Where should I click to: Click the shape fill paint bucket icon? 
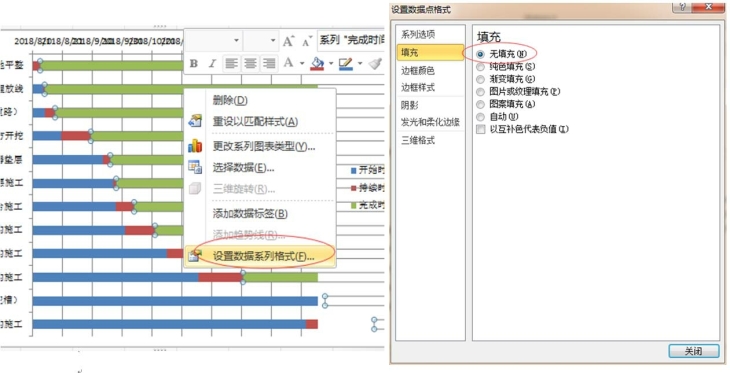point(317,63)
